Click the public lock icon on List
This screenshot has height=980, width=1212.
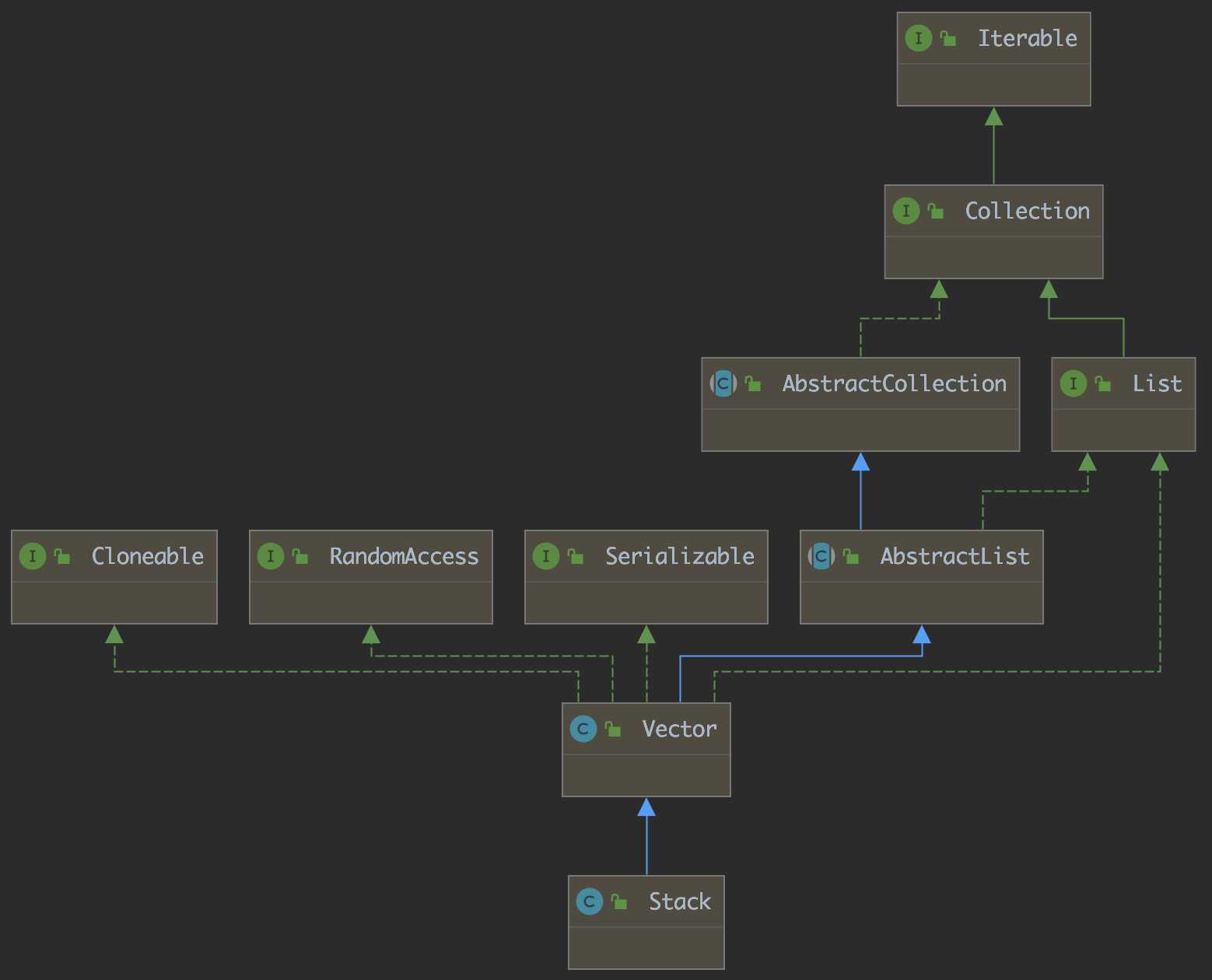click(1103, 383)
